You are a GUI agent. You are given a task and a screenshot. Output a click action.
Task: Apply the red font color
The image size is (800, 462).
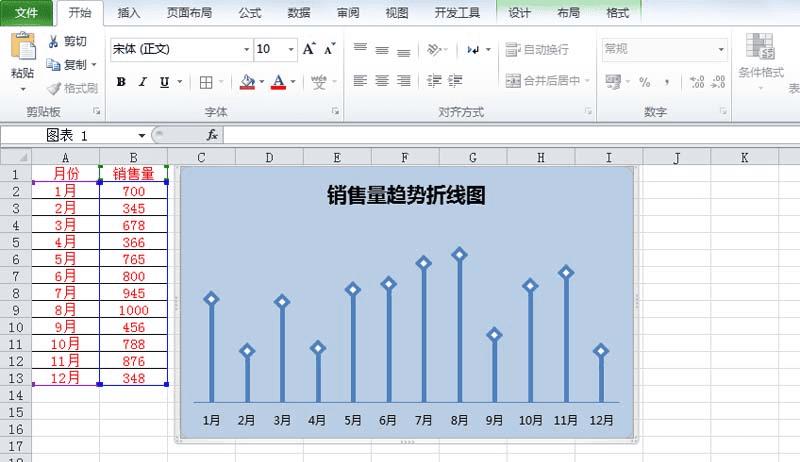coord(278,82)
